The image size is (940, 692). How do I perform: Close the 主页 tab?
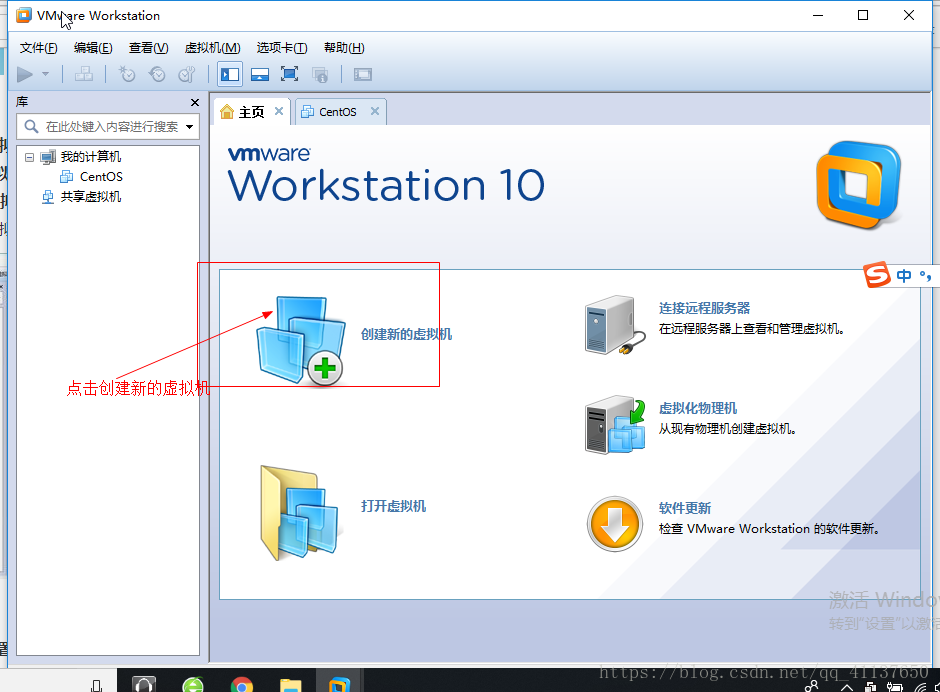279,111
